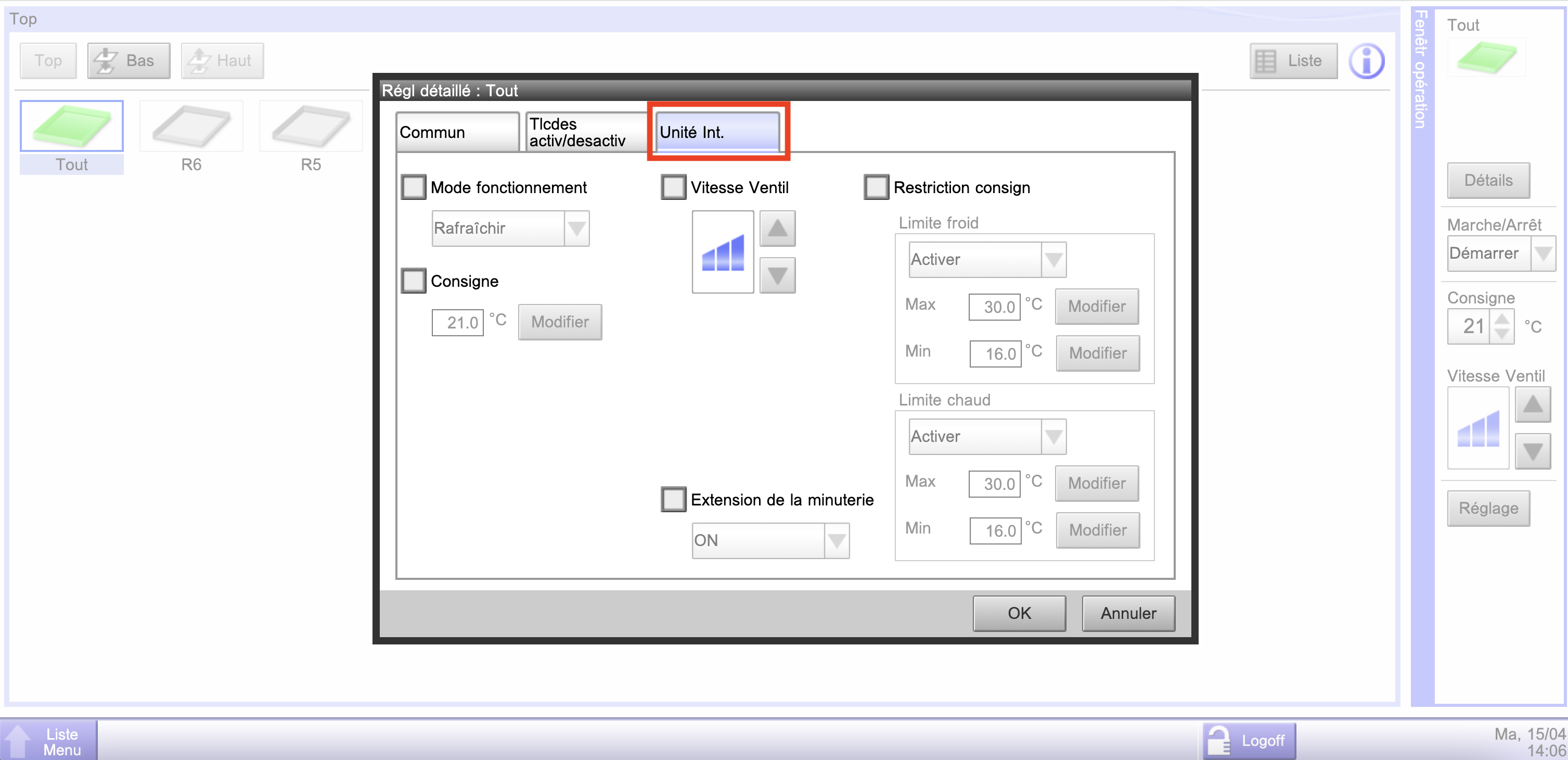Click the Limite froid Max temperature field
The image size is (1568, 760).
994,307
